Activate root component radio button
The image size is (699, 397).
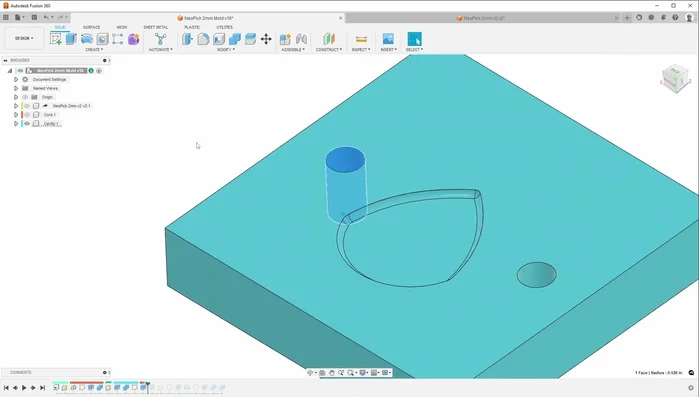click(99, 70)
